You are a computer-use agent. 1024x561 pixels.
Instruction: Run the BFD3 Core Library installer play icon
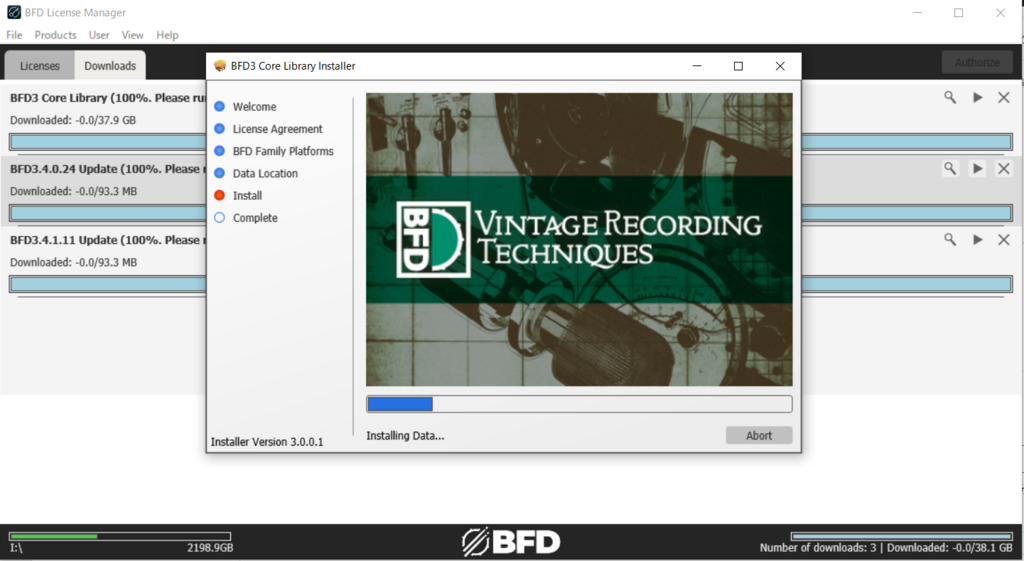click(978, 97)
